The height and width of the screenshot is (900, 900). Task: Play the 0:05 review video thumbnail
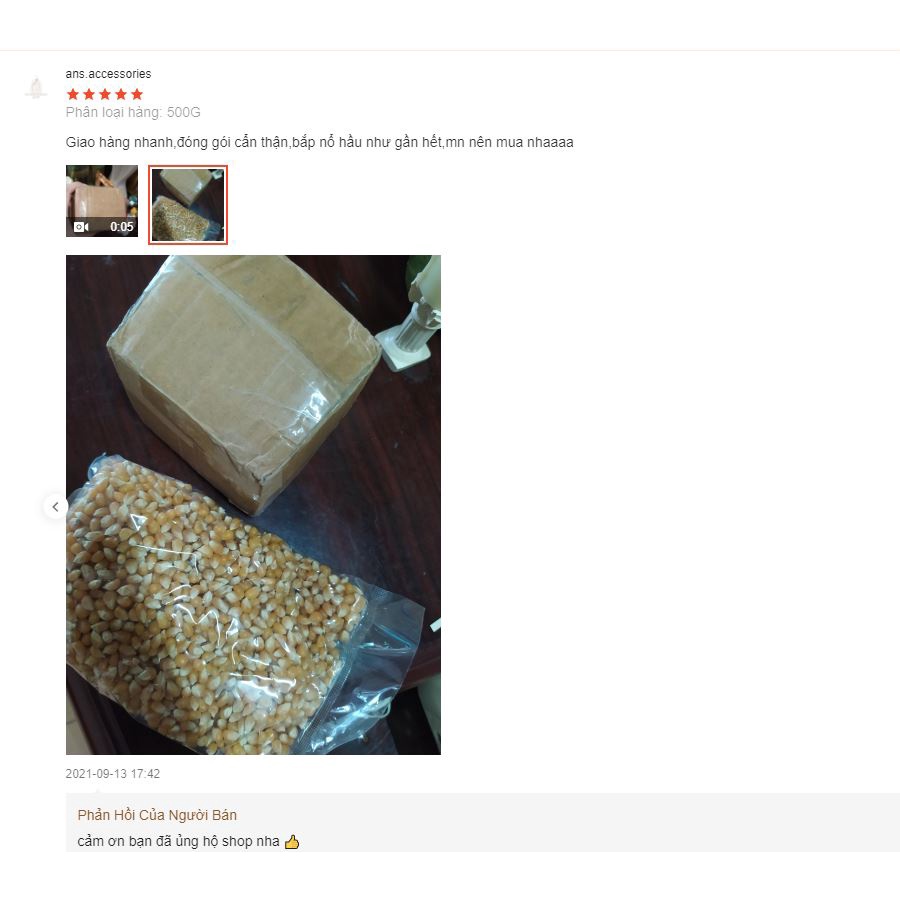pyautogui.click(x=102, y=201)
